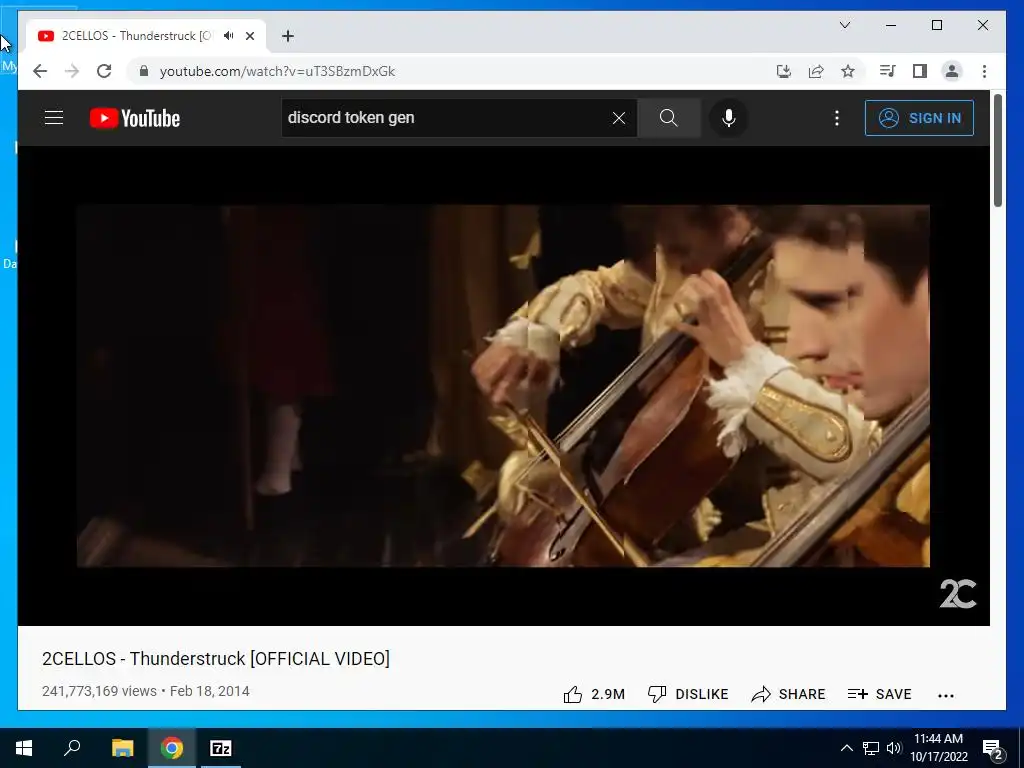Screen dimensions: 1024x768
Task: Open volume control in the tray
Action: coord(894,748)
